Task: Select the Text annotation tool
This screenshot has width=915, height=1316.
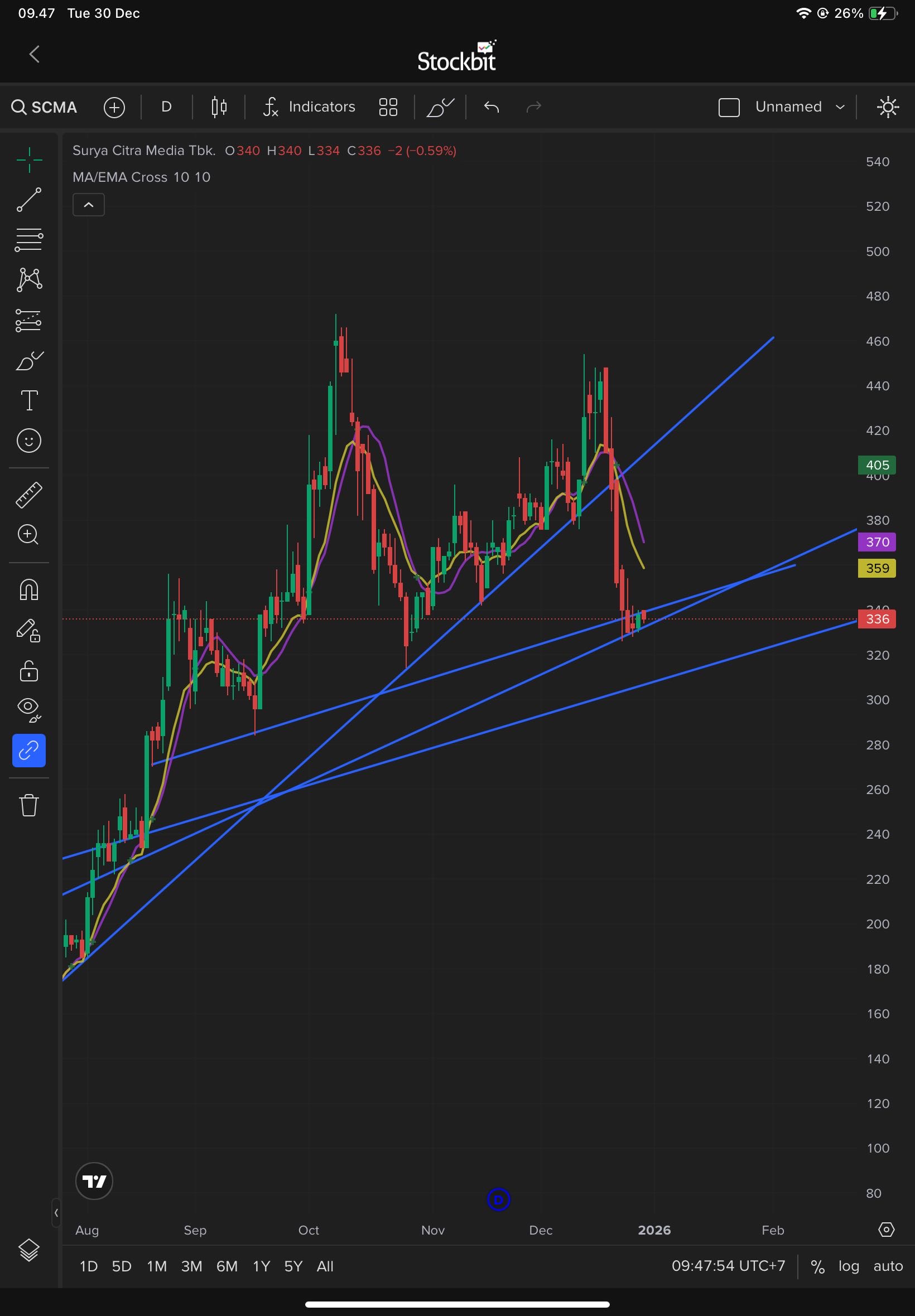Action: point(29,400)
